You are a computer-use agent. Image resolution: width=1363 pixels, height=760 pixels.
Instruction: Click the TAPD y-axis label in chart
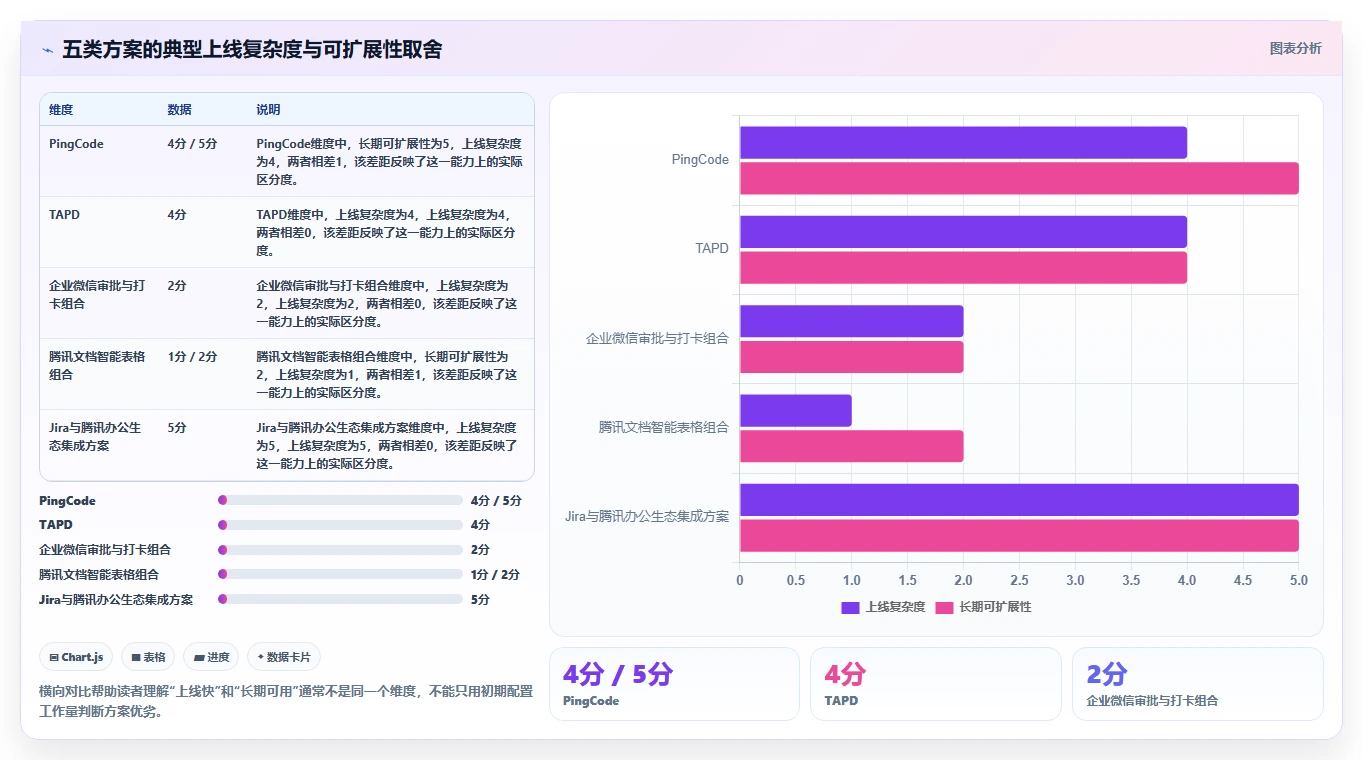pos(712,249)
